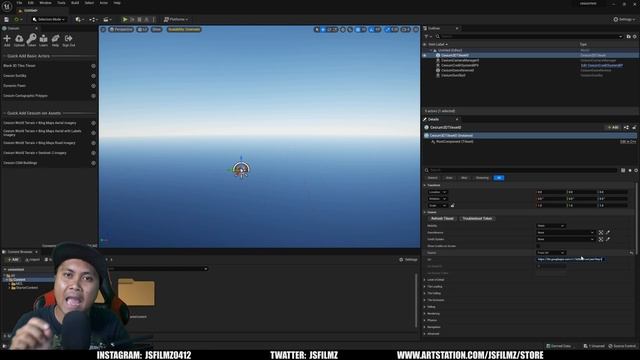This screenshot has width=640, height=360.
Task: Select the Streaming filter in Details
Action: [482, 178]
